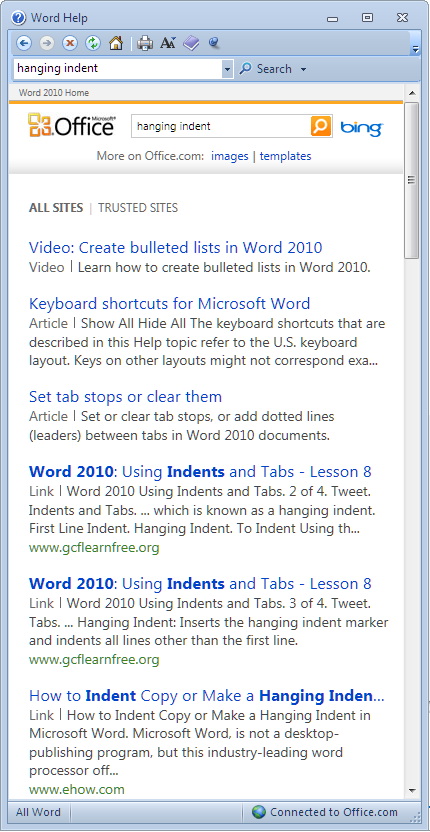
Task: Click the bing logo
Action: 362,127
